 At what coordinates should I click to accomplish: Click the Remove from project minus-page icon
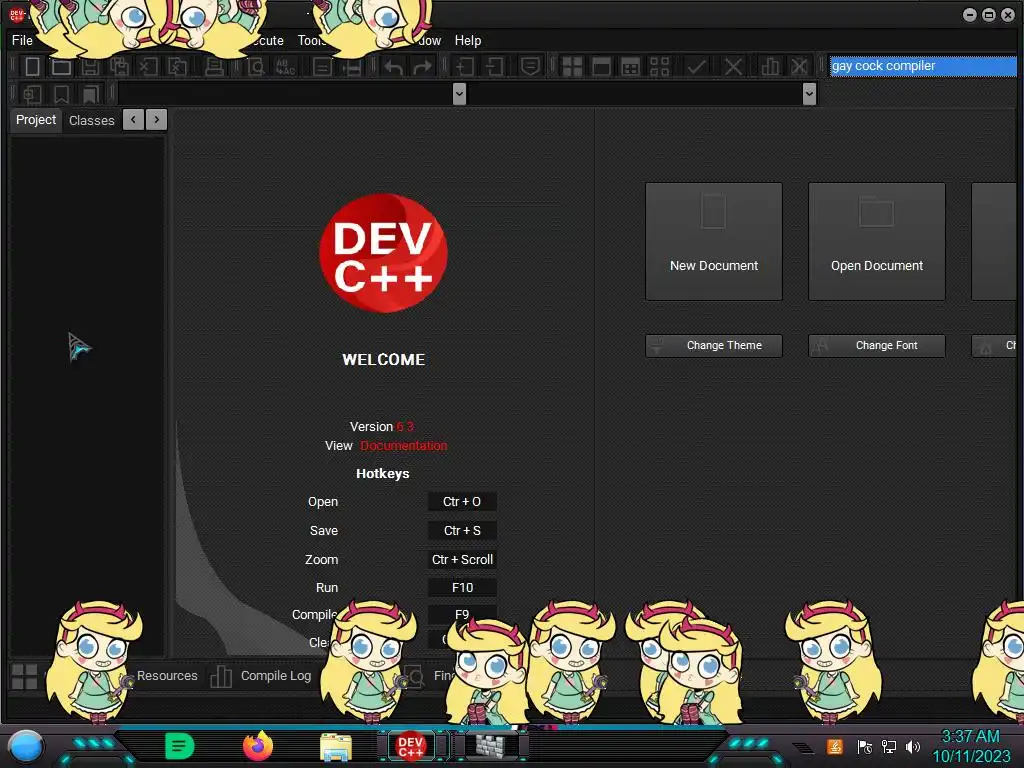494,67
